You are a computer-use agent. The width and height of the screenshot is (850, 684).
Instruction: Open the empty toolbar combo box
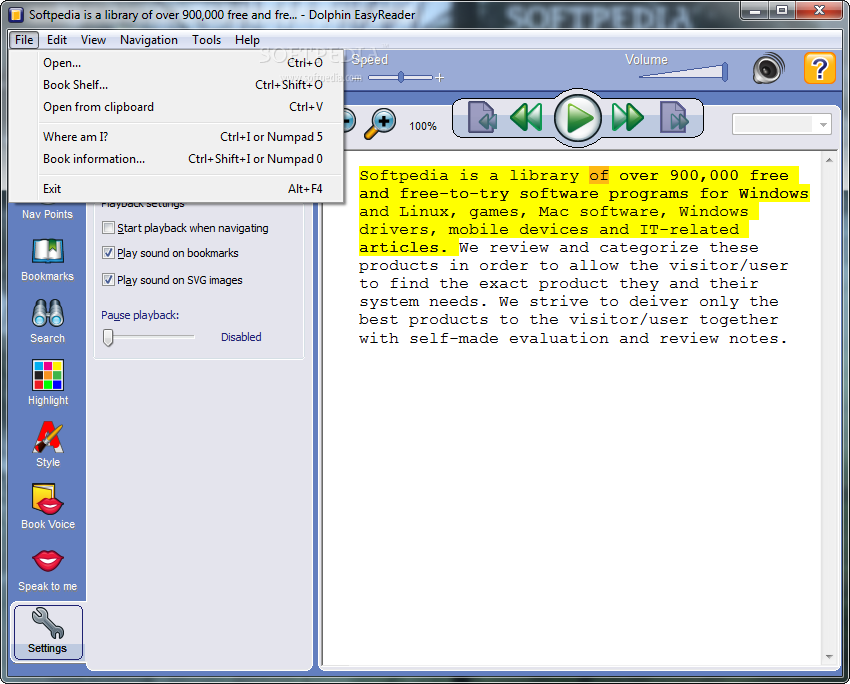[782, 124]
